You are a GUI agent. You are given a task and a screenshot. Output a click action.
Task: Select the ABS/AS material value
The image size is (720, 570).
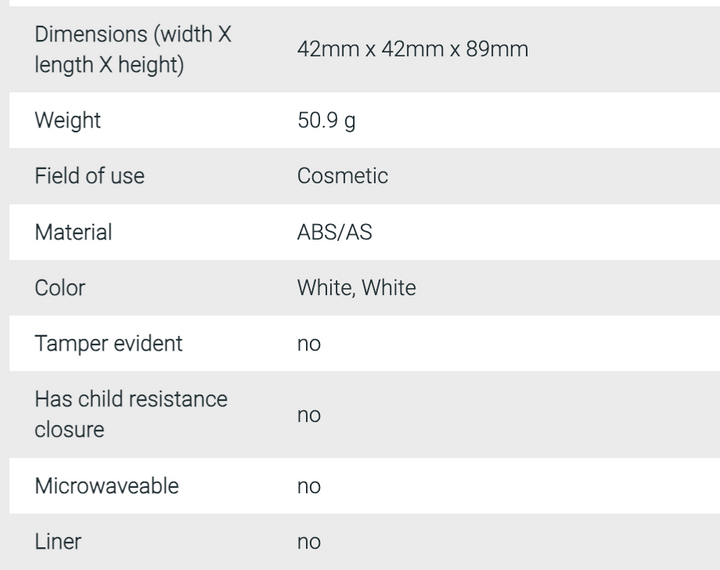334,232
